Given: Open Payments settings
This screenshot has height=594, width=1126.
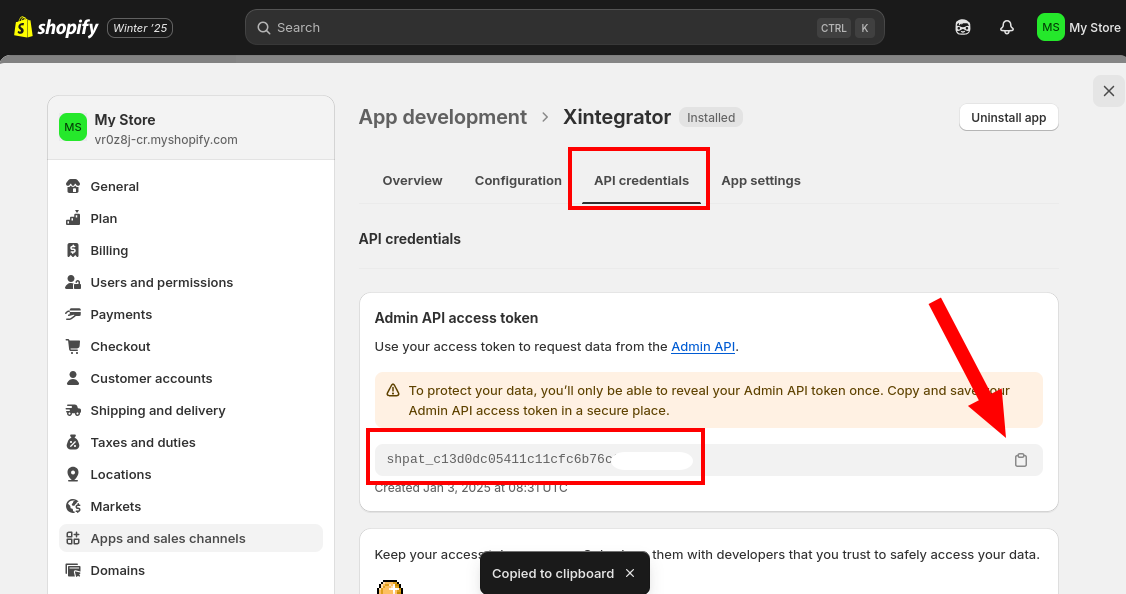Looking at the screenshot, I should (x=121, y=314).
